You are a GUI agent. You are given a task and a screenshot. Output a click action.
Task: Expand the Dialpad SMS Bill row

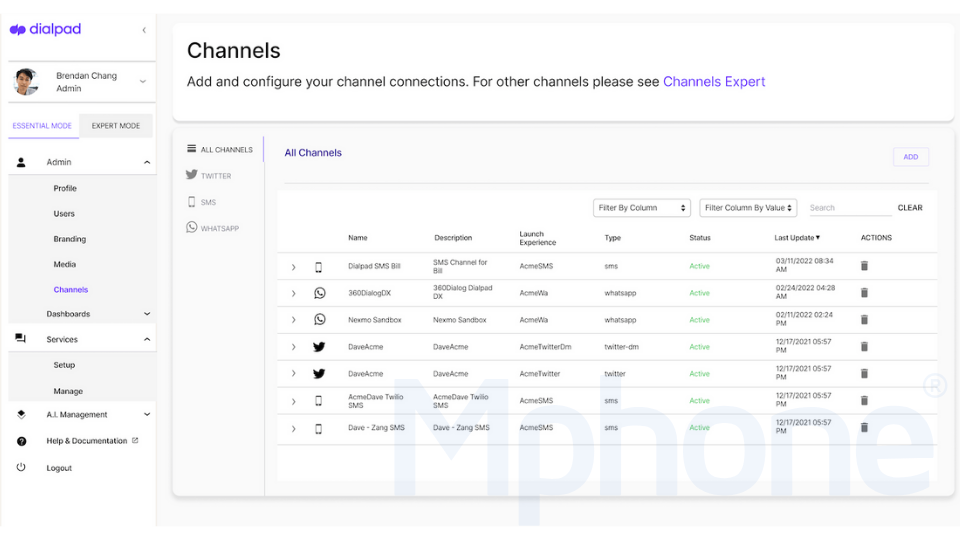pyautogui.click(x=293, y=267)
